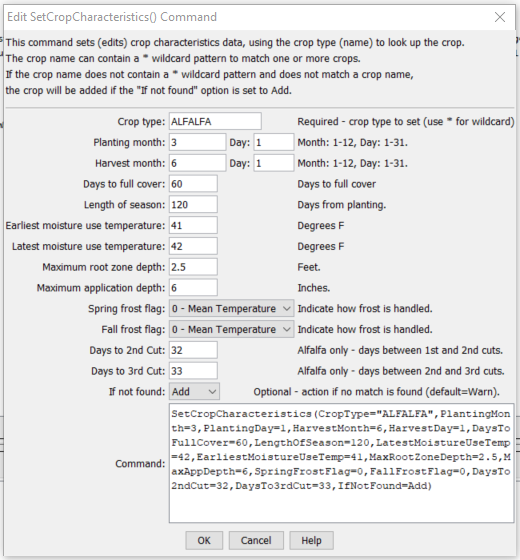This screenshot has width=520, height=560.
Task: Click the 'Days from planting.' note
Action: click(342, 205)
